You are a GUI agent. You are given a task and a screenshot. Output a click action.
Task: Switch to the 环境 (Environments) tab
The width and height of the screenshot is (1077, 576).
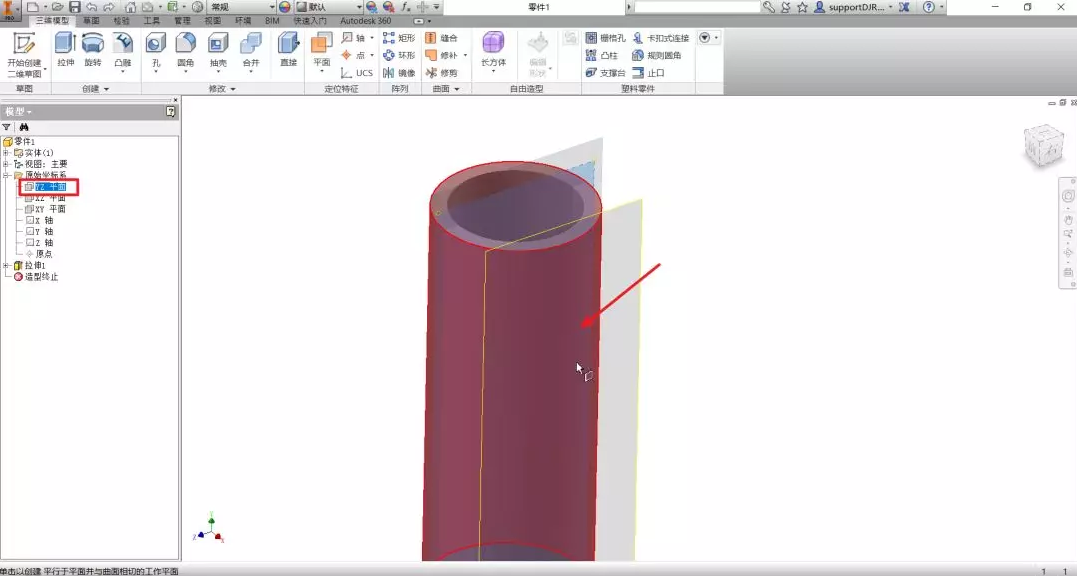tap(242, 21)
